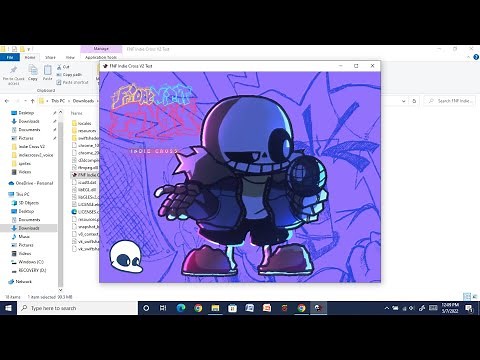Open Music under This PC

tap(24, 236)
